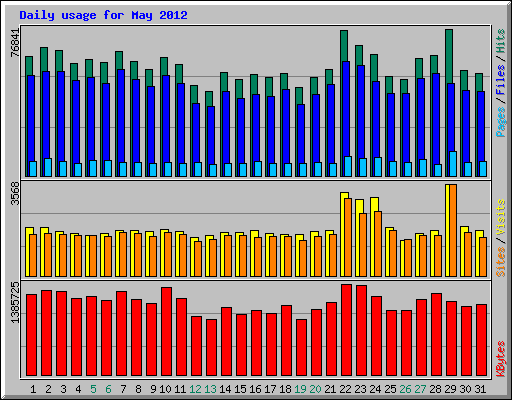Viewport: 512px width, 400px height.
Task: Click day 31 on the date axis
Action: [480, 389]
